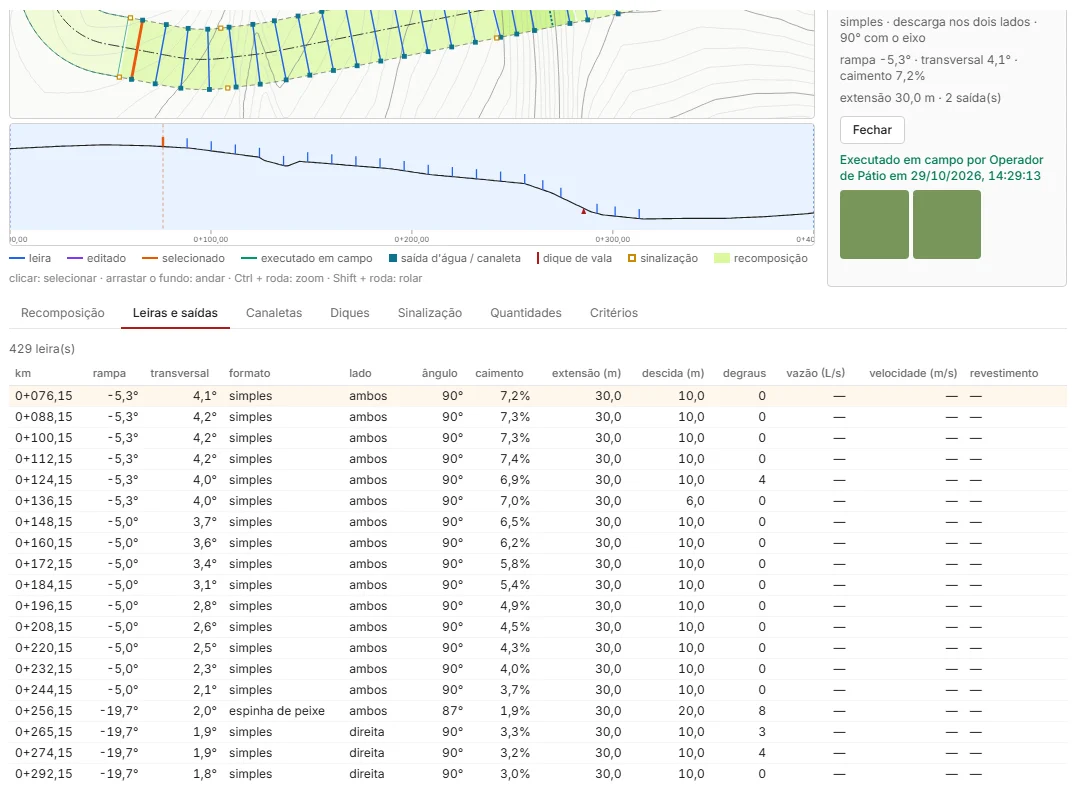Click the formato column header
This screenshot has height=790, width=1073.
point(249,373)
